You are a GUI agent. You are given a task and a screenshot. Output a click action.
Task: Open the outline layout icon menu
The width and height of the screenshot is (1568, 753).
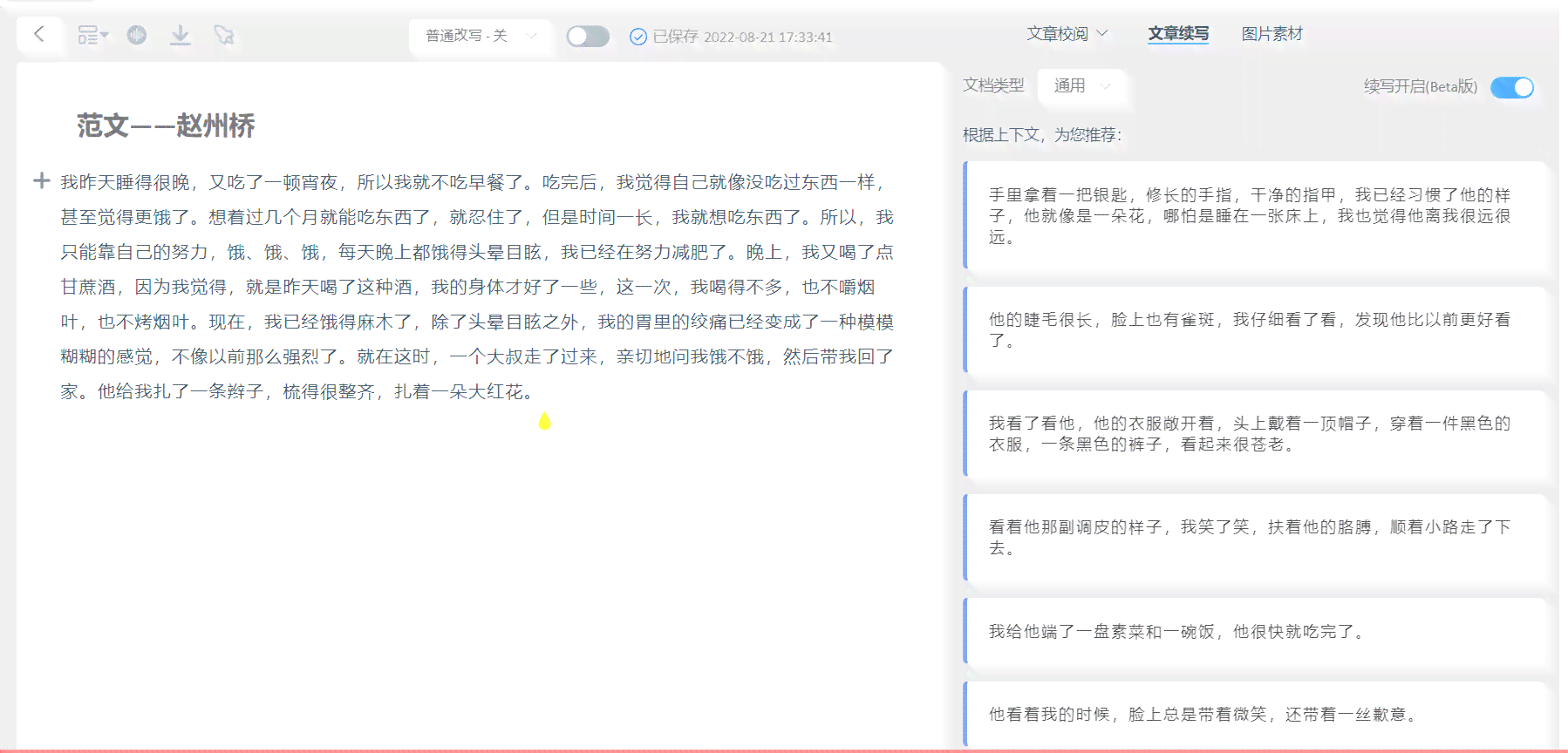[x=92, y=35]
